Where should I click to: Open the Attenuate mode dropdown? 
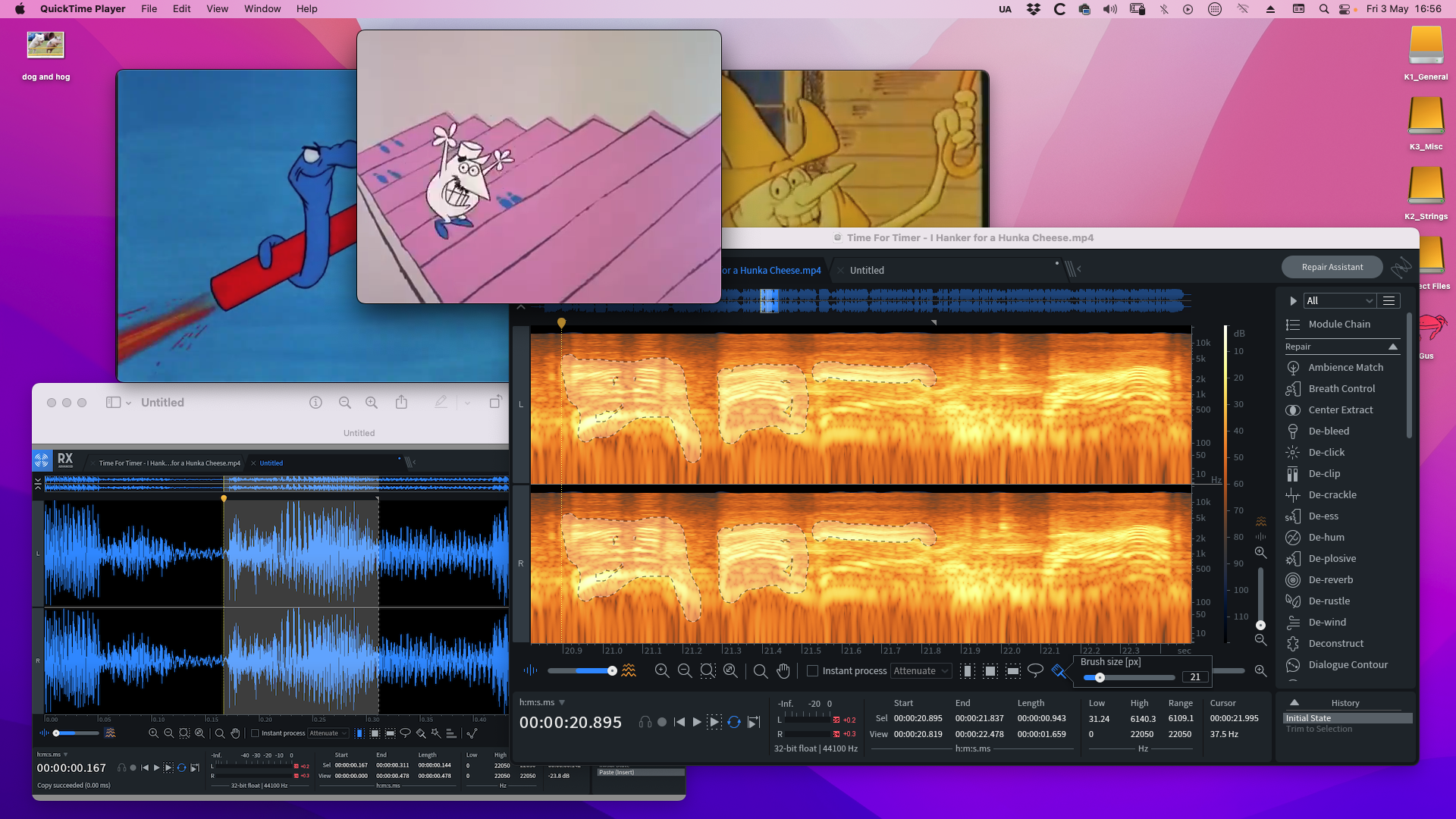point(921,670)
